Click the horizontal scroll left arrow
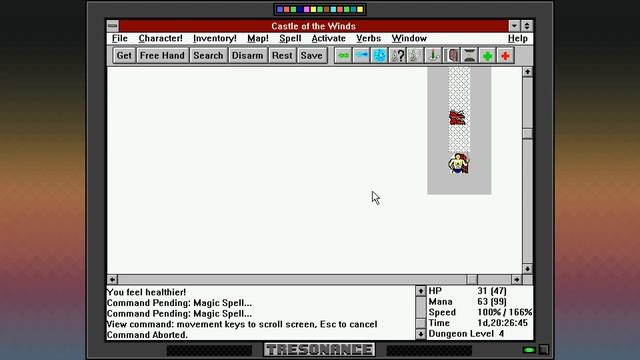The height and width of the screenshot is (360, 640). pos(112,280)
